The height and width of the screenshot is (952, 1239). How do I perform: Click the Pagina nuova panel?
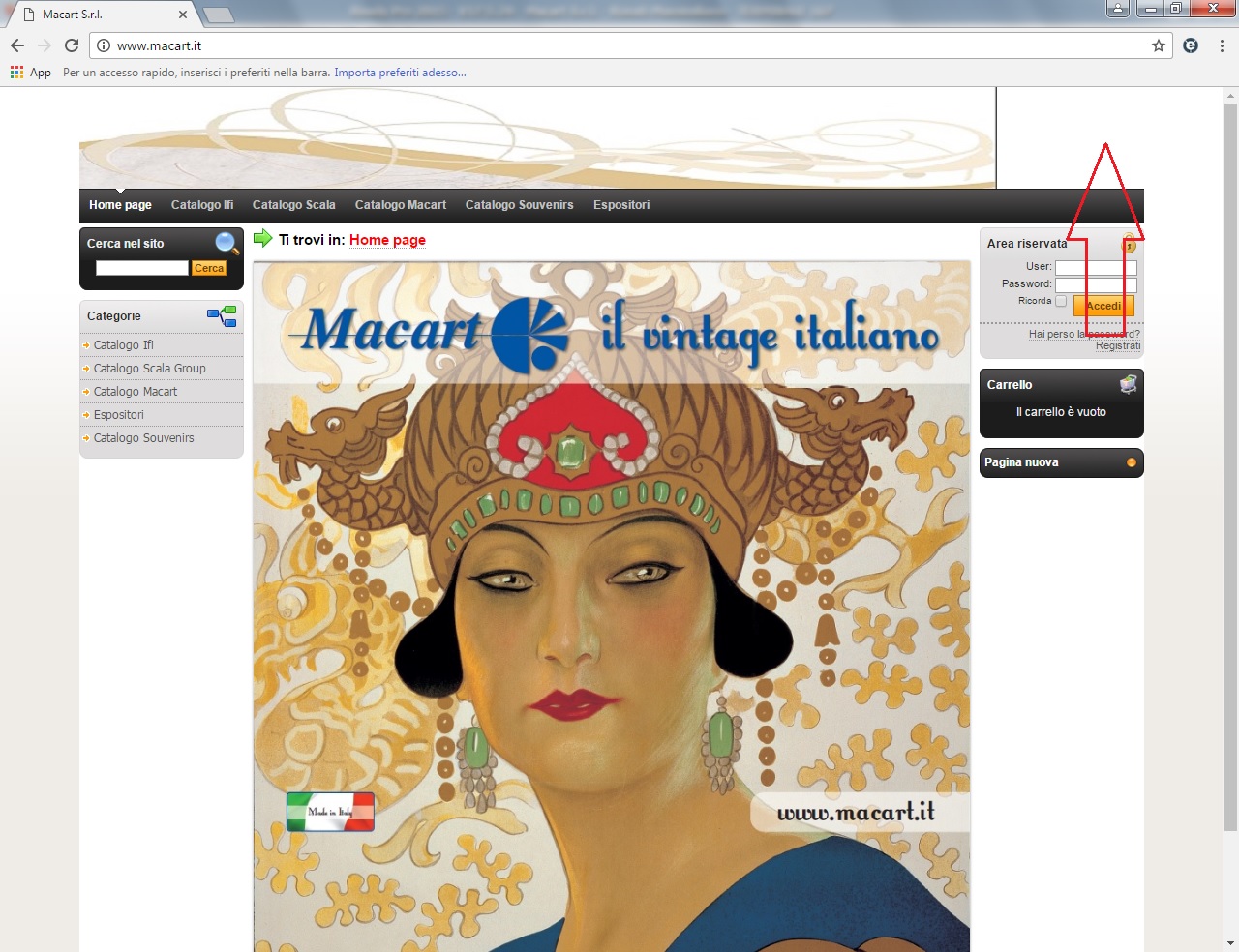[x=1062, y=462]
